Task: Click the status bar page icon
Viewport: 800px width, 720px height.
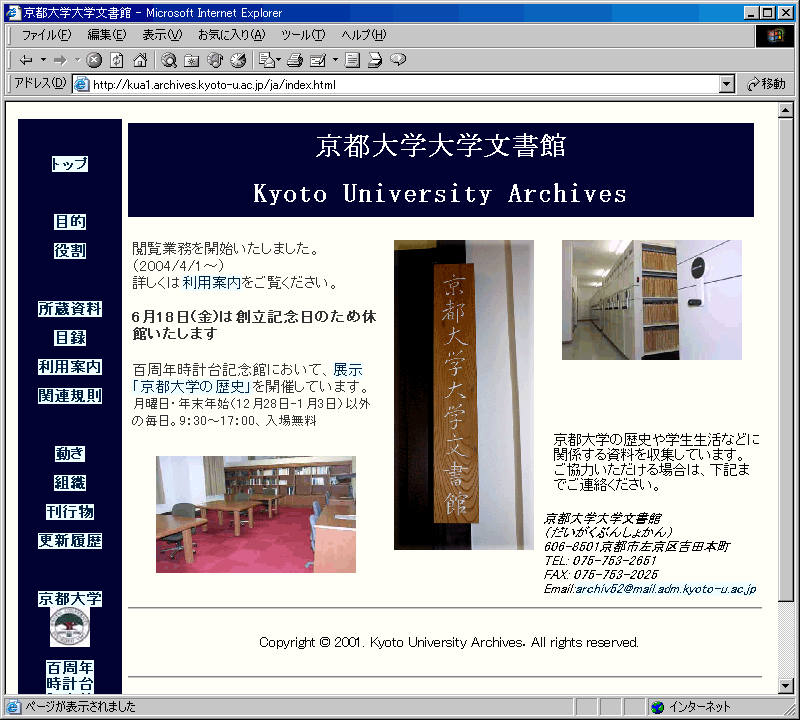Action: click(x=13, y=707)
